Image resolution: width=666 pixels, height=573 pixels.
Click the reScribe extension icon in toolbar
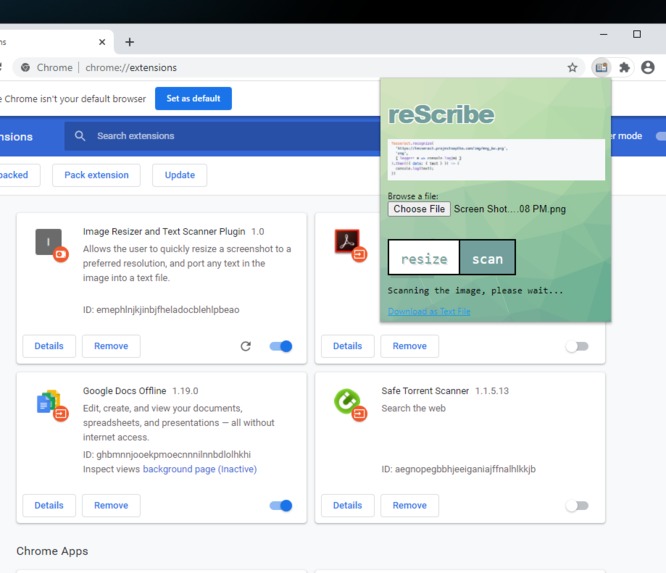[x=601, y=68]
